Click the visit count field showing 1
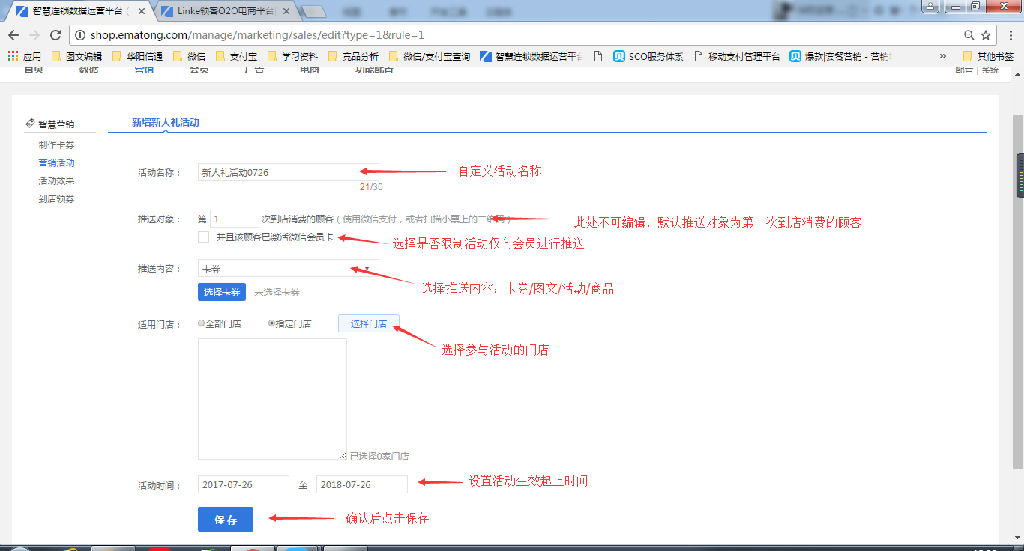The height and width of the screenshot is (551, 1024). (233, 219)
